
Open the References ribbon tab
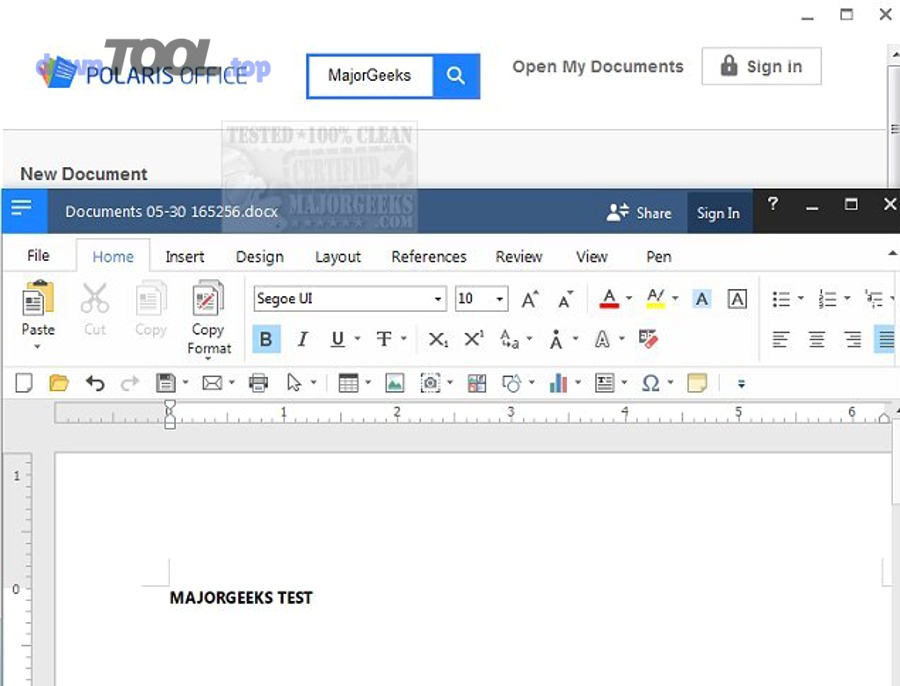pyautogui.click(x=429, y=257)
